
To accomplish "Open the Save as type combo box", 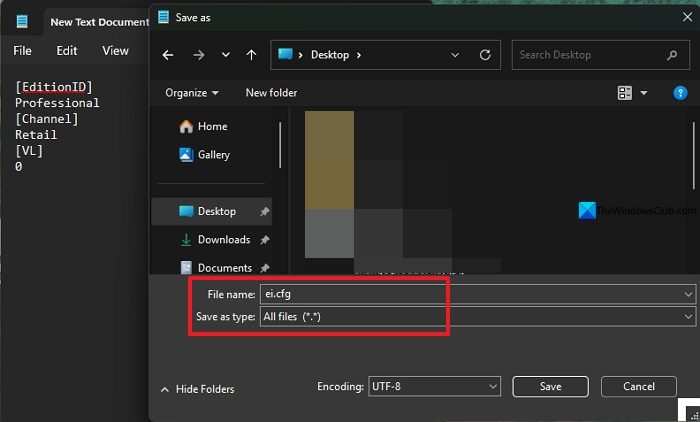I will pyautogui.click(x=478, y=317).
